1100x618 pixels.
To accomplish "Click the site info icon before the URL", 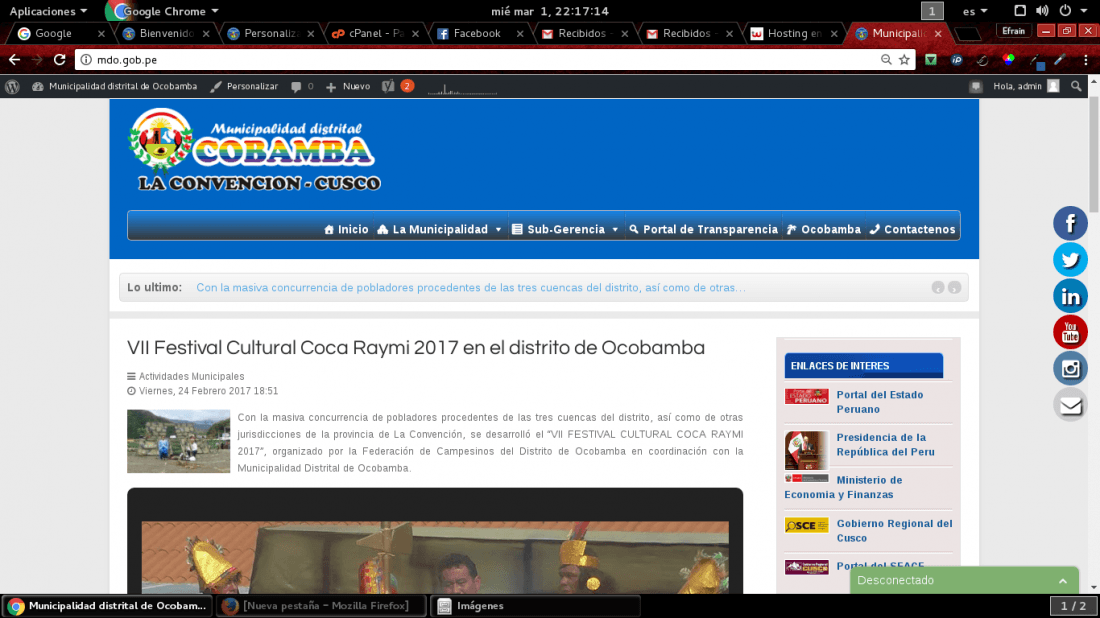I will click(86, 60).
